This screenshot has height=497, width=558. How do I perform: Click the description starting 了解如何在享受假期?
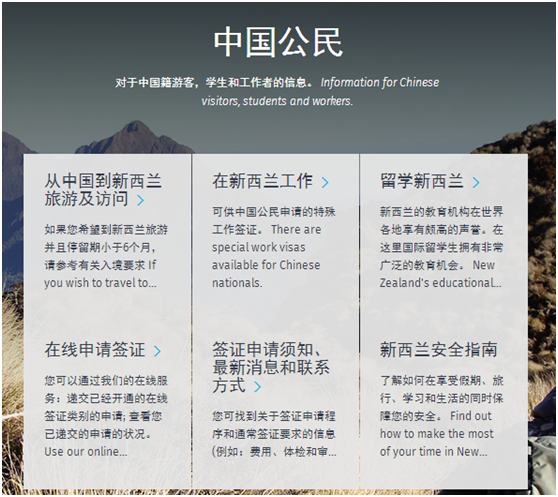pyautogui.click(x=441, y=416)
